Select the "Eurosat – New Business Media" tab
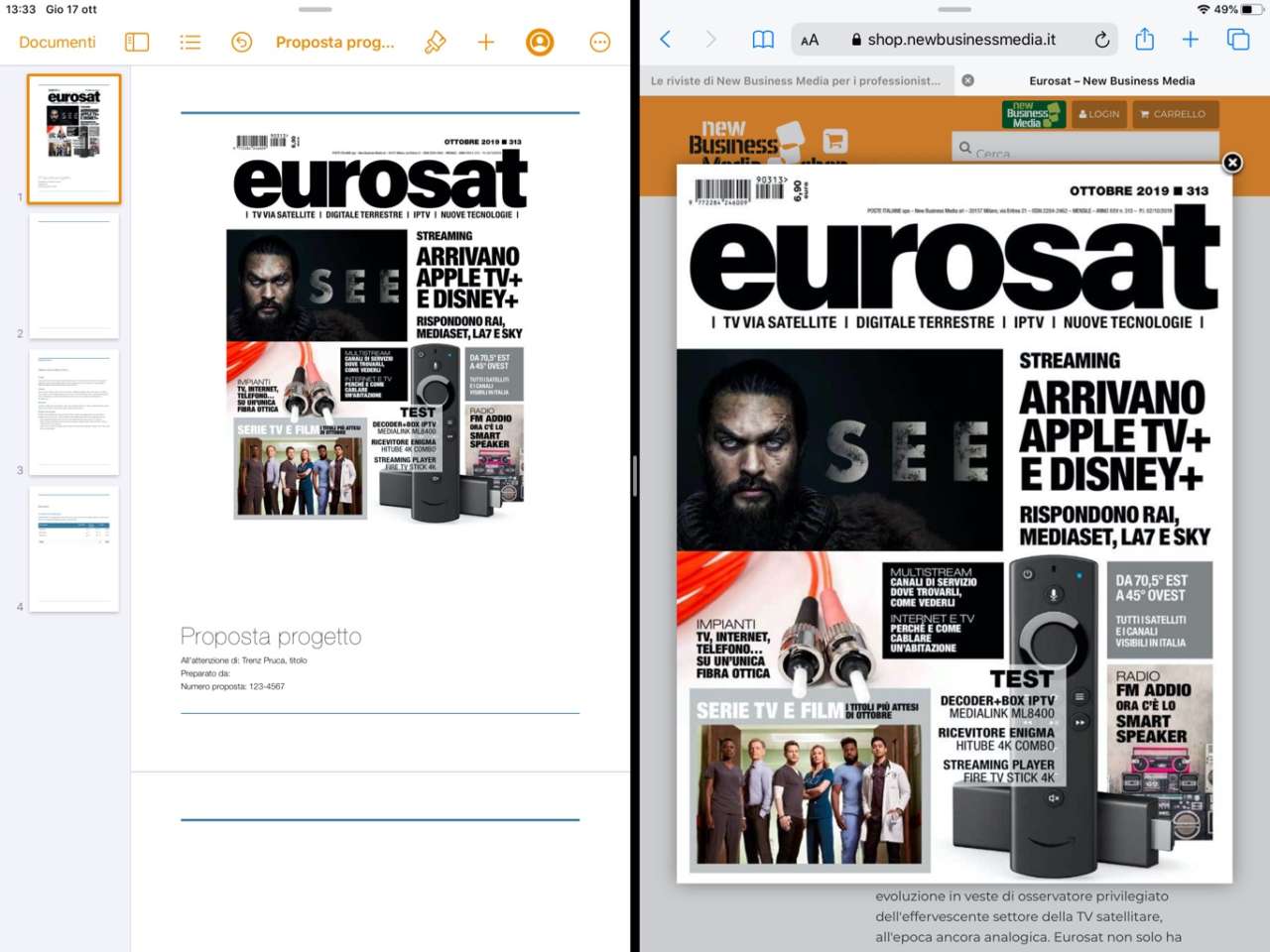The width and height of the screenshot is (1270, 952). pyautogui.click(x=1112, y=80)
